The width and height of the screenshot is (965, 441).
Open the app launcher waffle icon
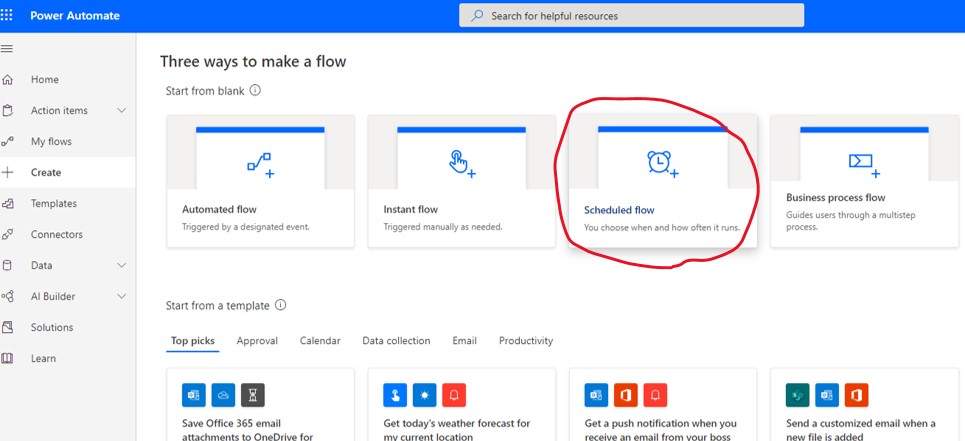click(7, 15)
